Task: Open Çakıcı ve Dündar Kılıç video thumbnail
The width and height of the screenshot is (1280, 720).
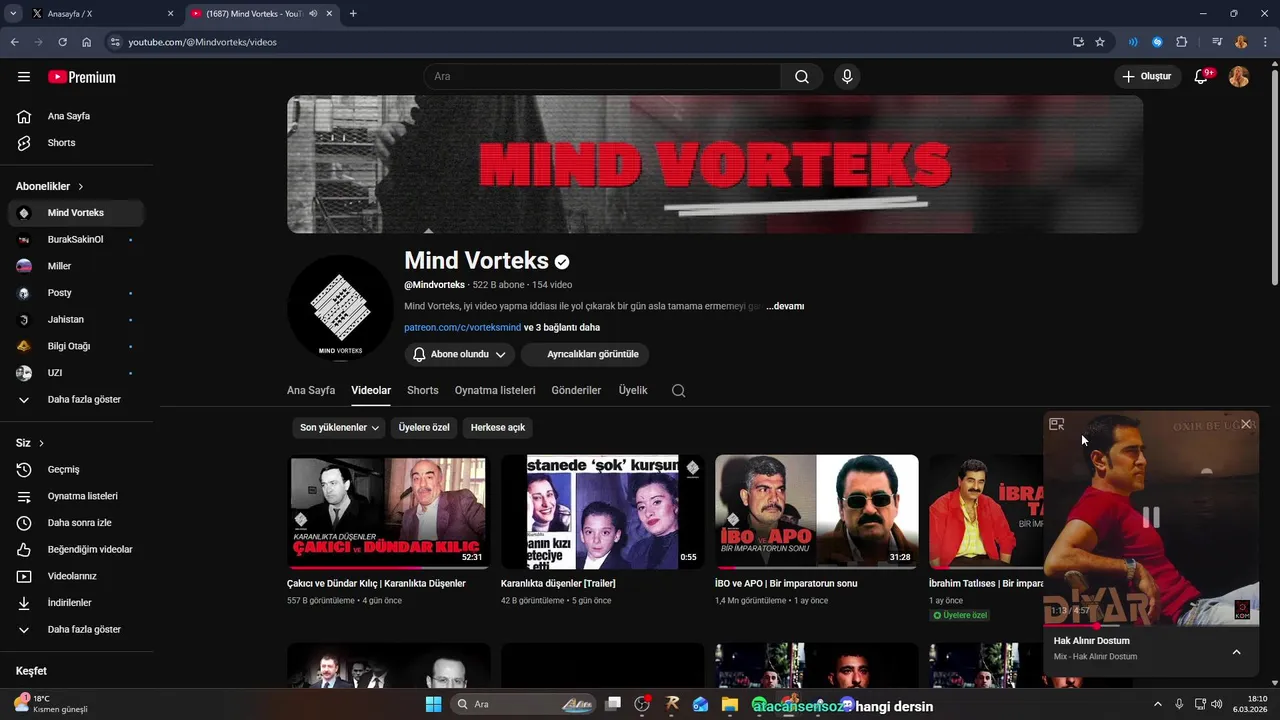Action: pyautogui.click(x=388, y=512)
